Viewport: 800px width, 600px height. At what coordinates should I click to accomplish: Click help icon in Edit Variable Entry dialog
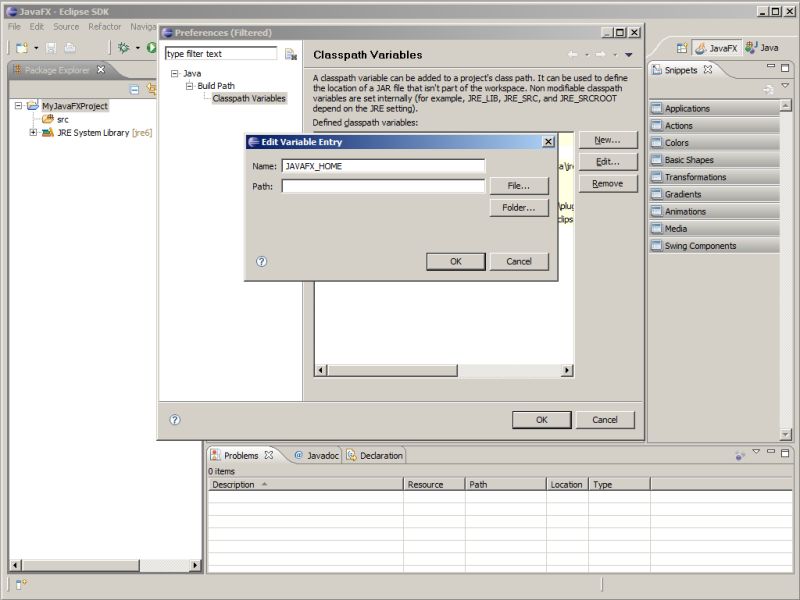pyautogui.click(x=261, y=262)
